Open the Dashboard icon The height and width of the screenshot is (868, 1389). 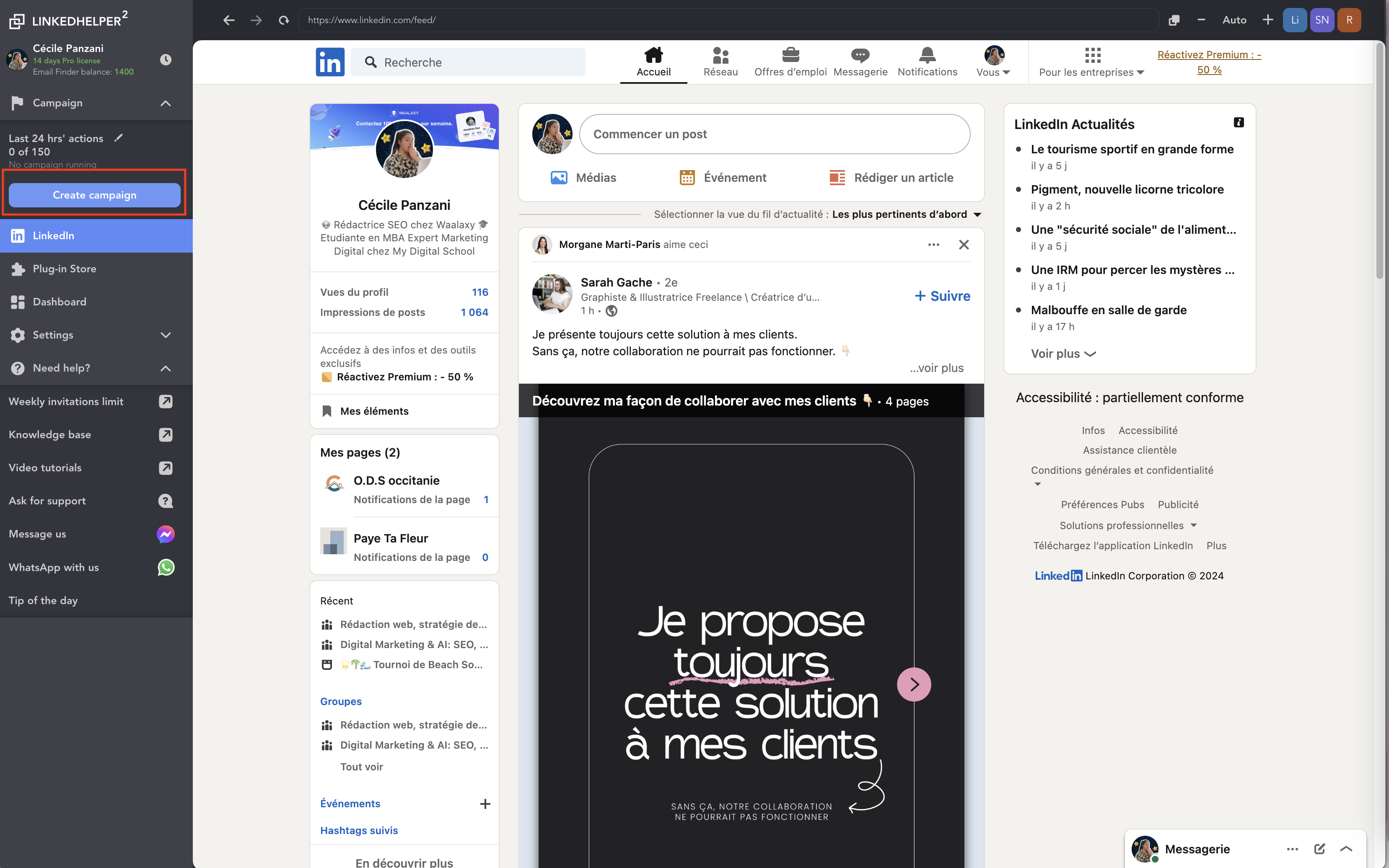point(18,301)
